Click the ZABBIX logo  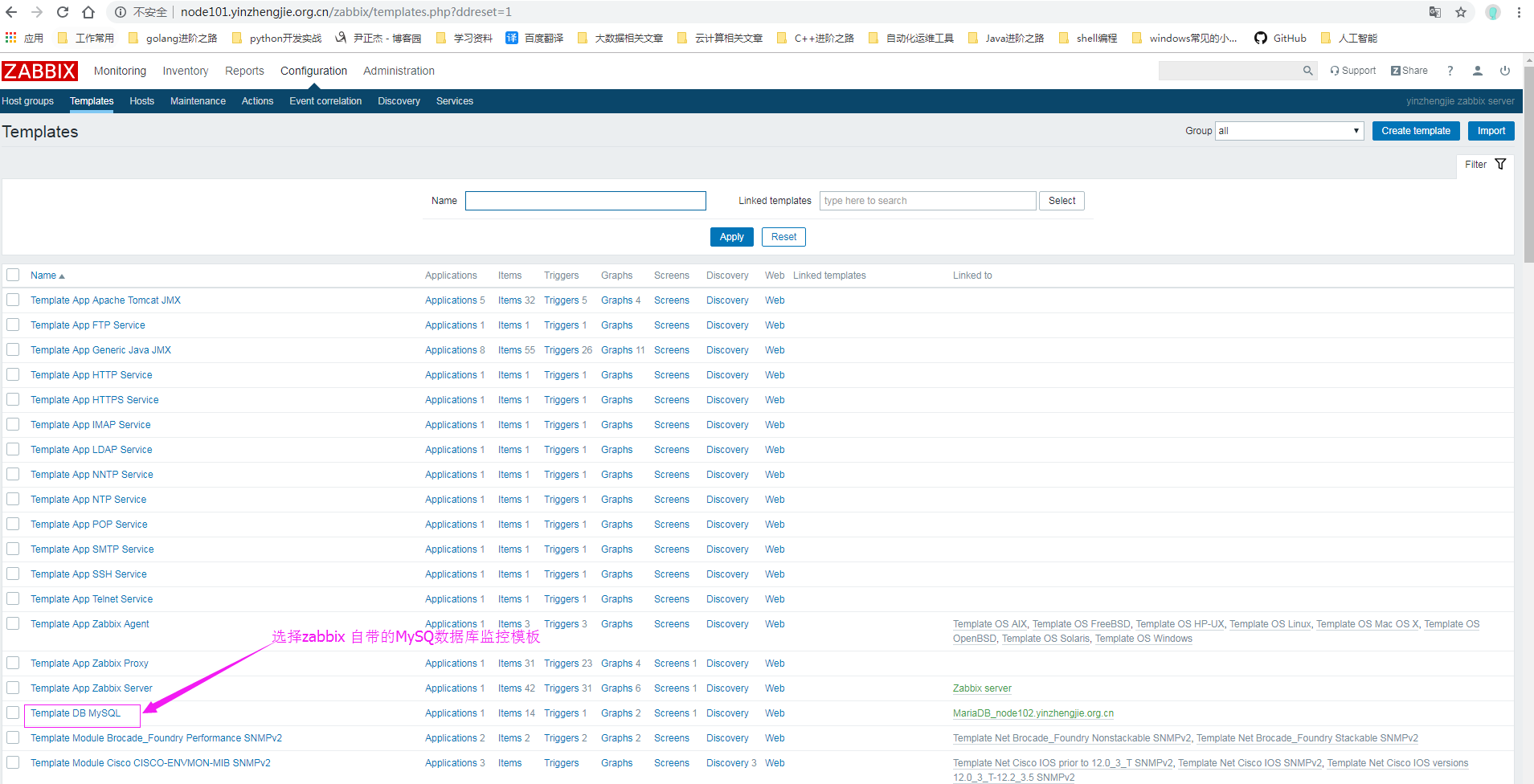coord(39,71)
